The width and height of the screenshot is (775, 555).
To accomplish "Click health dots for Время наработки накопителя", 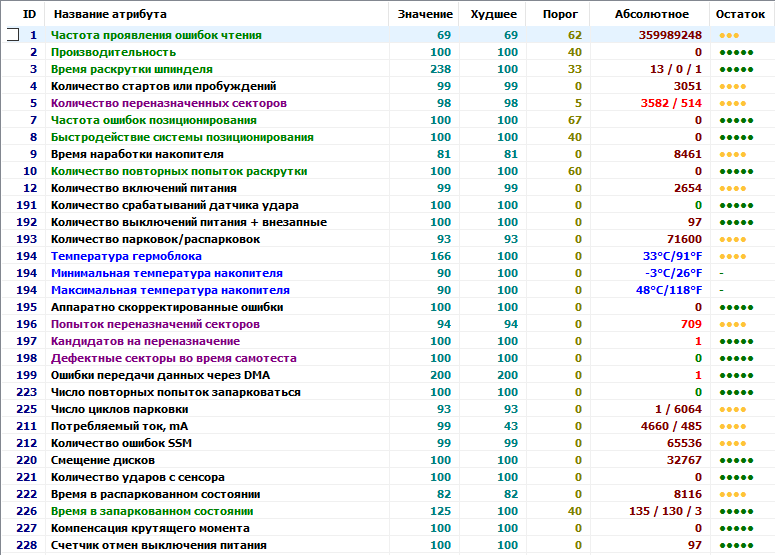I will coord(732,154).
